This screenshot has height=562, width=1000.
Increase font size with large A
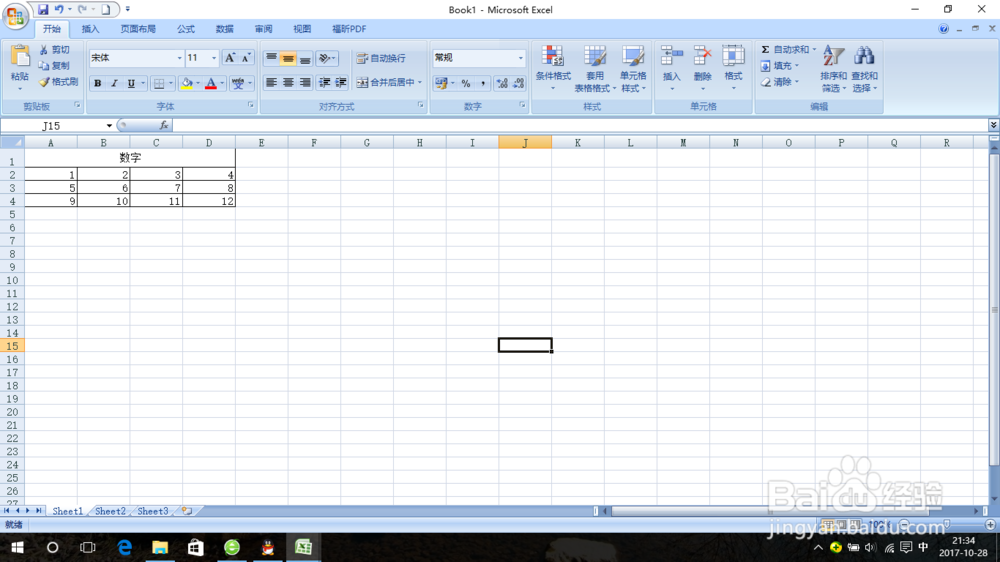coord(230,58)
